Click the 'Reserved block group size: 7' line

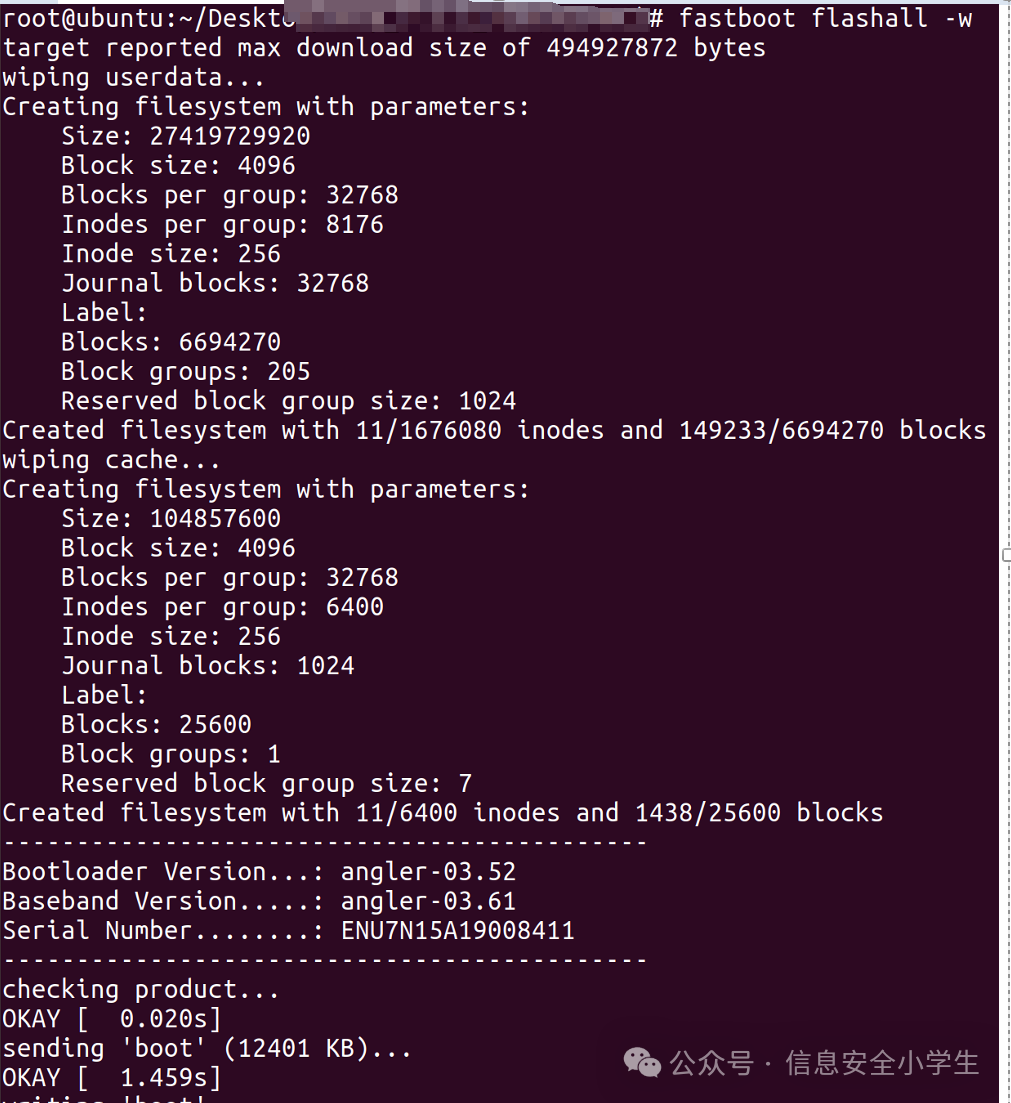click(x=266, y=783)
